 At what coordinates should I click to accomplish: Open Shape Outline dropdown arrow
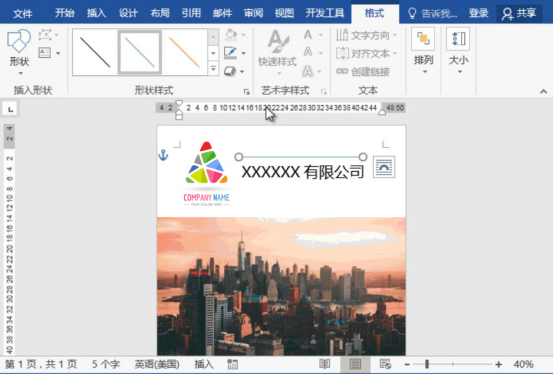243,53
